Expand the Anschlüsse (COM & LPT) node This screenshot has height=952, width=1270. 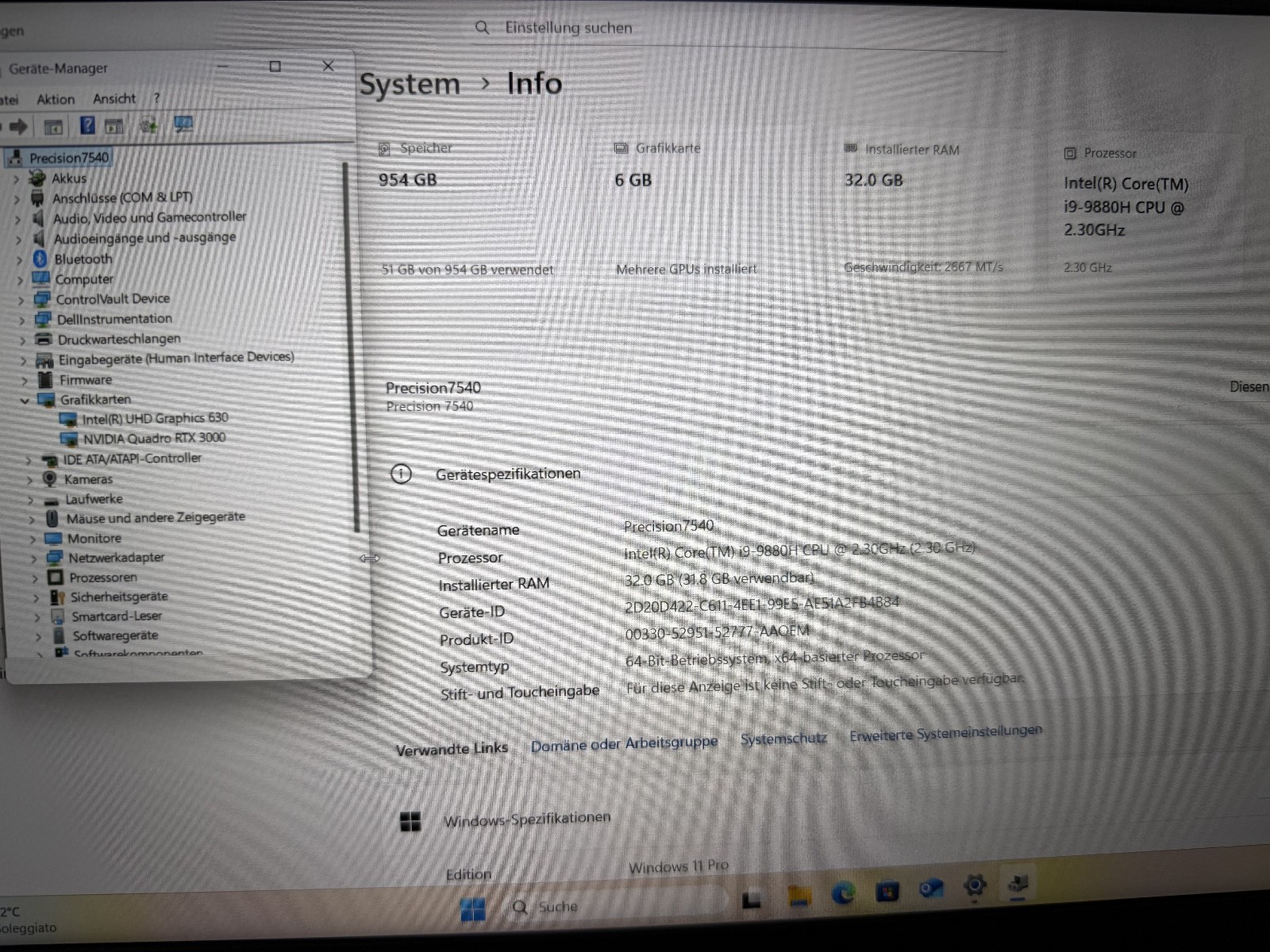click(x=17, y=199)
